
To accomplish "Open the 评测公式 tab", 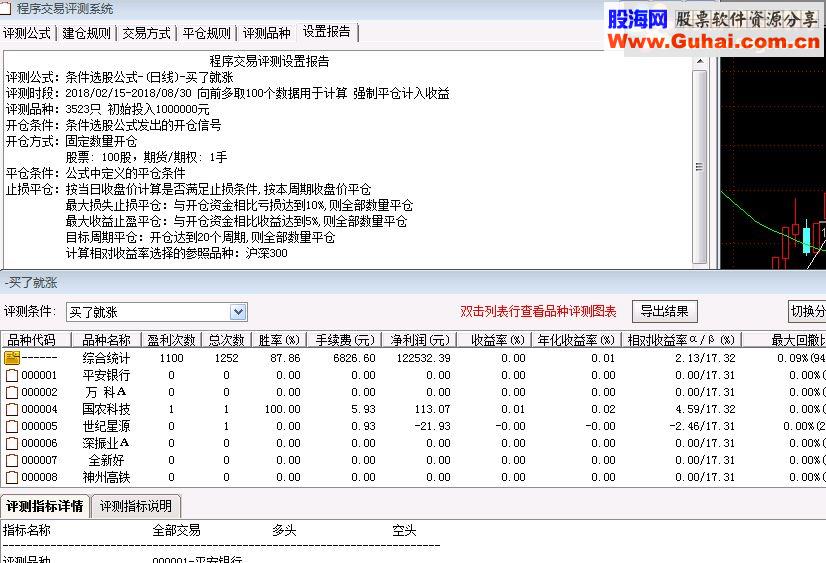I will pos(27,33).
